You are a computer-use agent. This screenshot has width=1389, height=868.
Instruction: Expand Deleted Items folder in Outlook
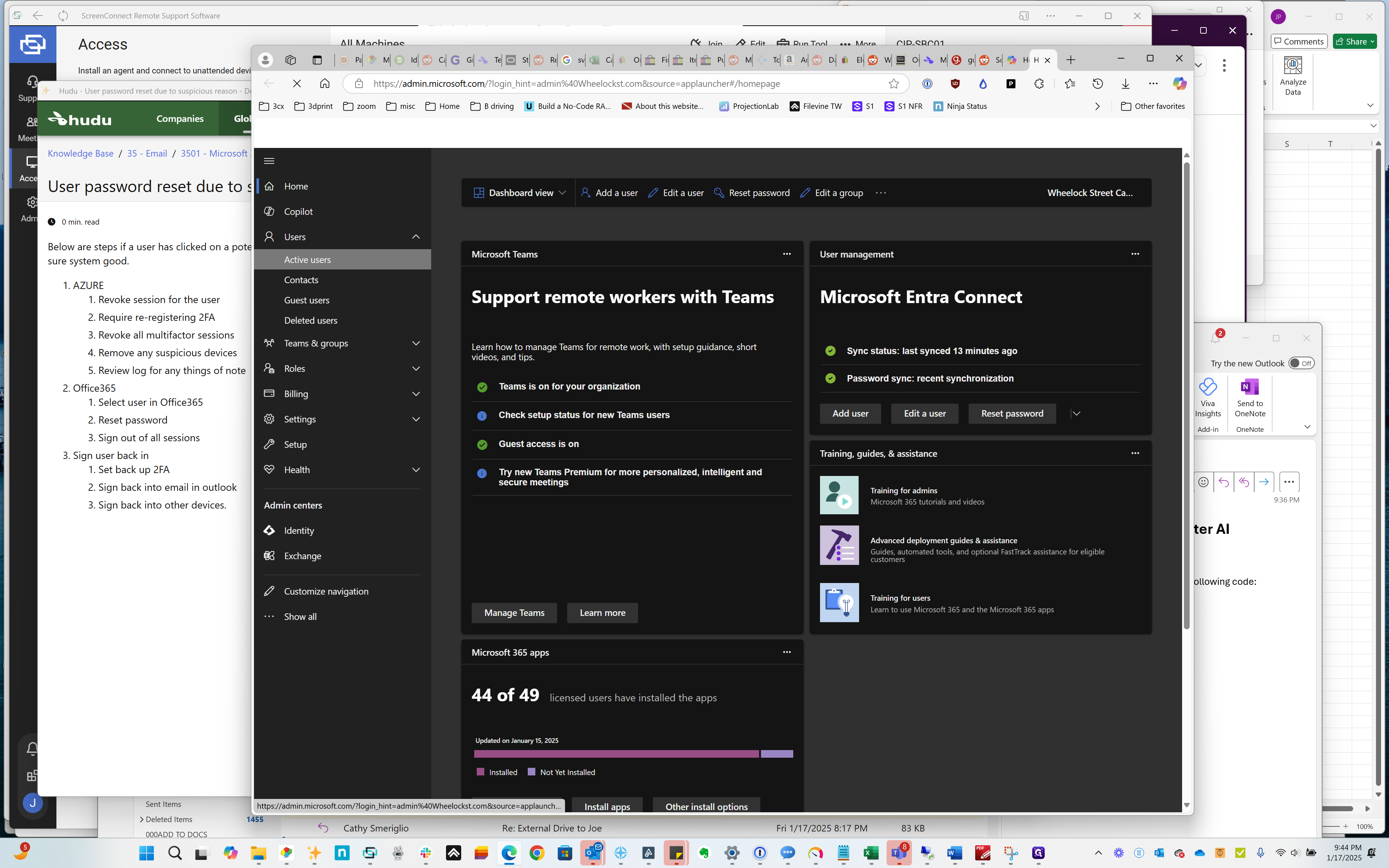[x=142, y=819]
